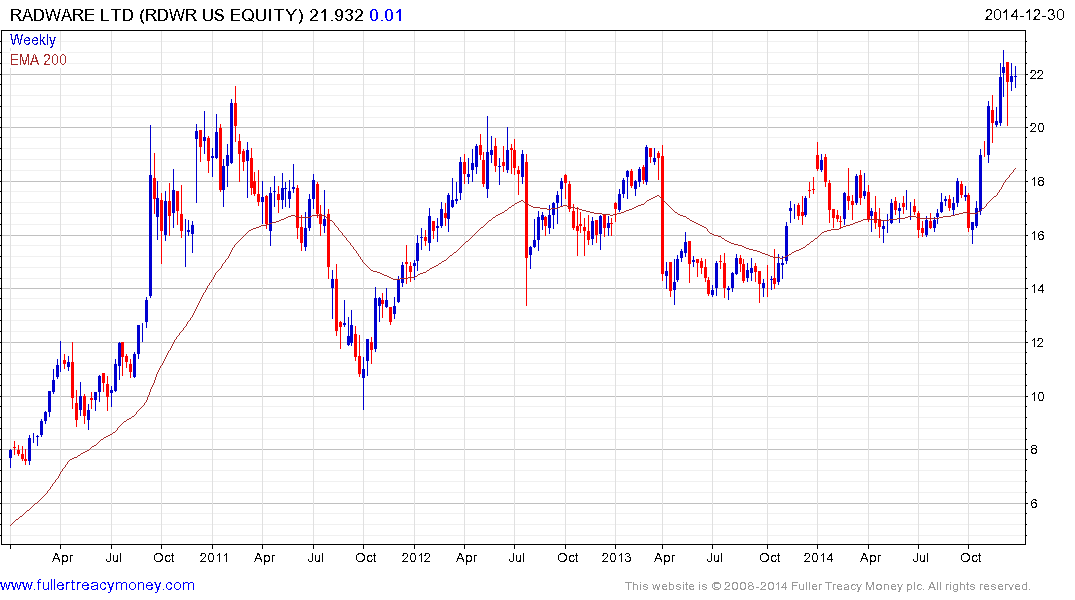This screenshot has height=600, width=1075.
Task: Click the 2013 year label on x-axis
Action: click(616, 557)
